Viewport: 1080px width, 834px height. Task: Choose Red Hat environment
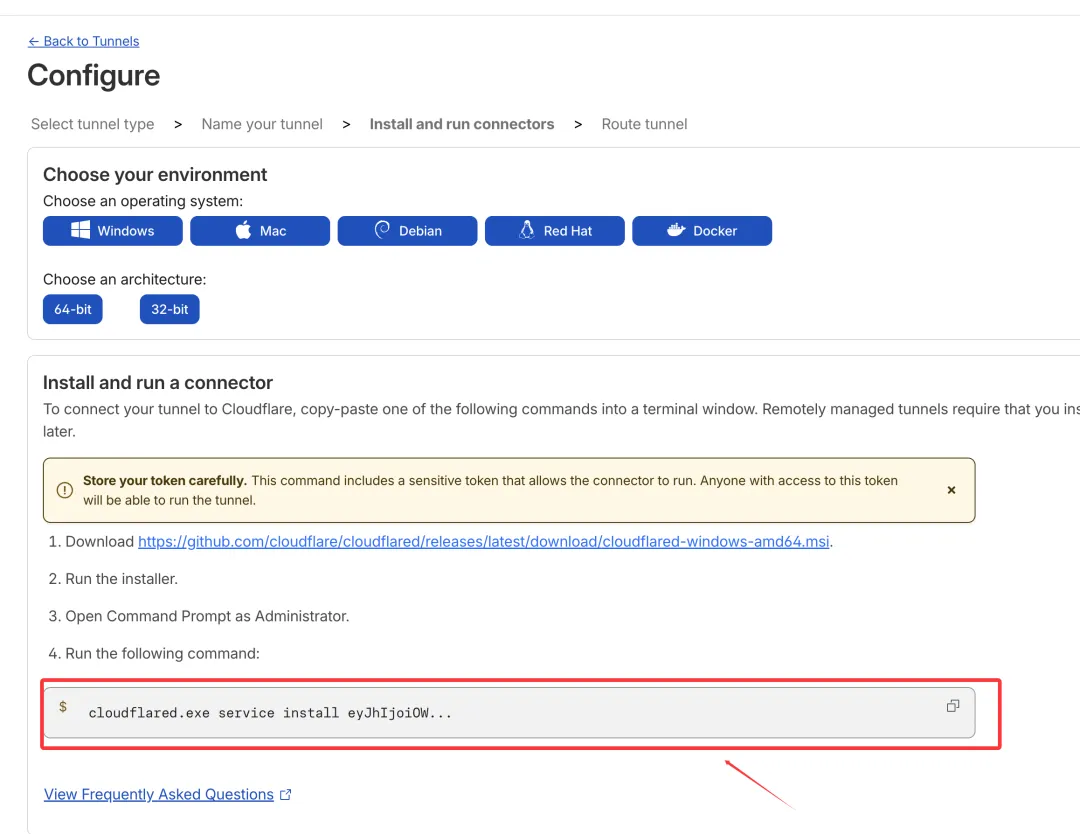pos(554,231)
